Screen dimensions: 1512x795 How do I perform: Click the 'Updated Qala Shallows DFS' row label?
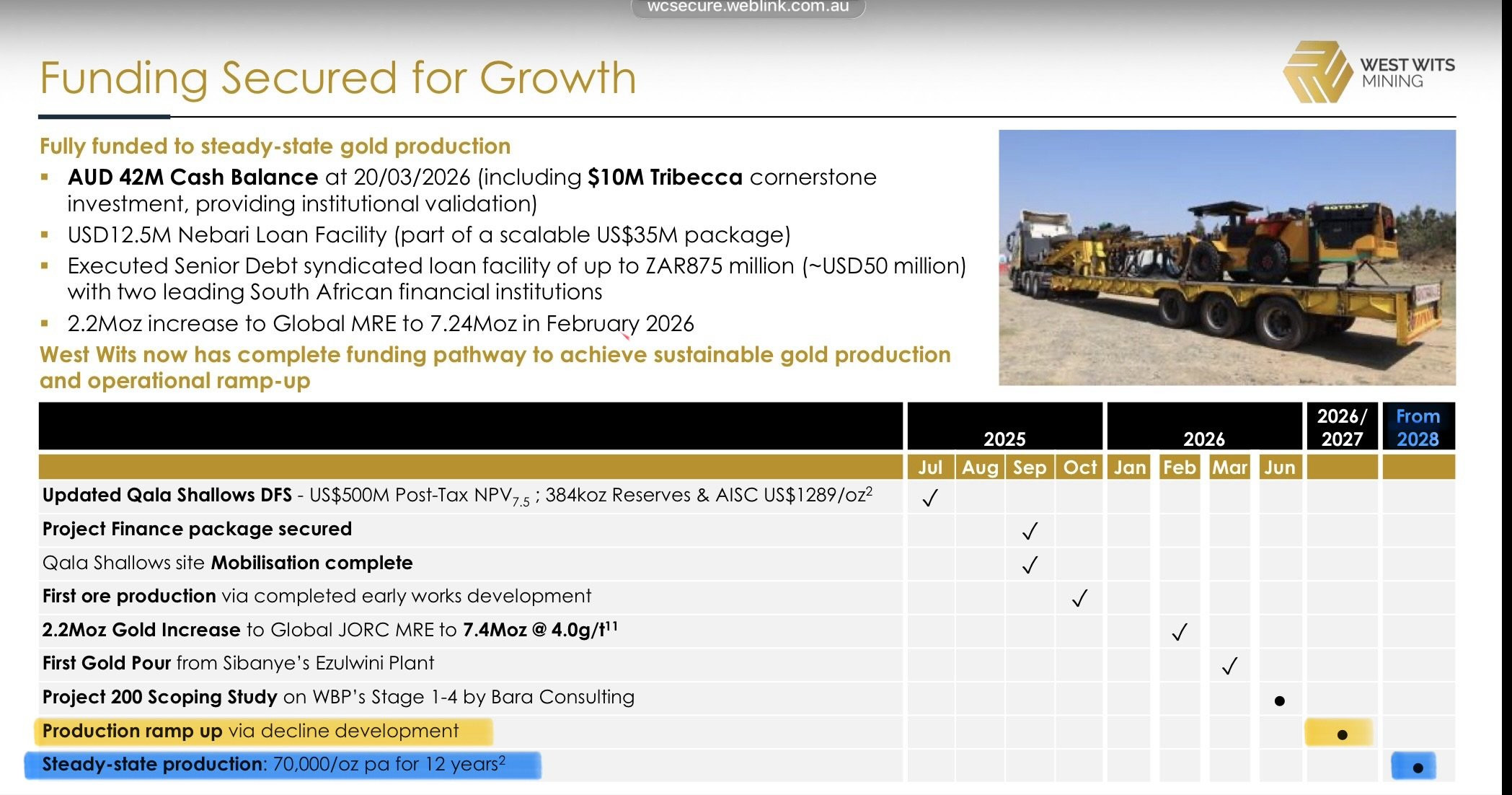pos(458,496)
